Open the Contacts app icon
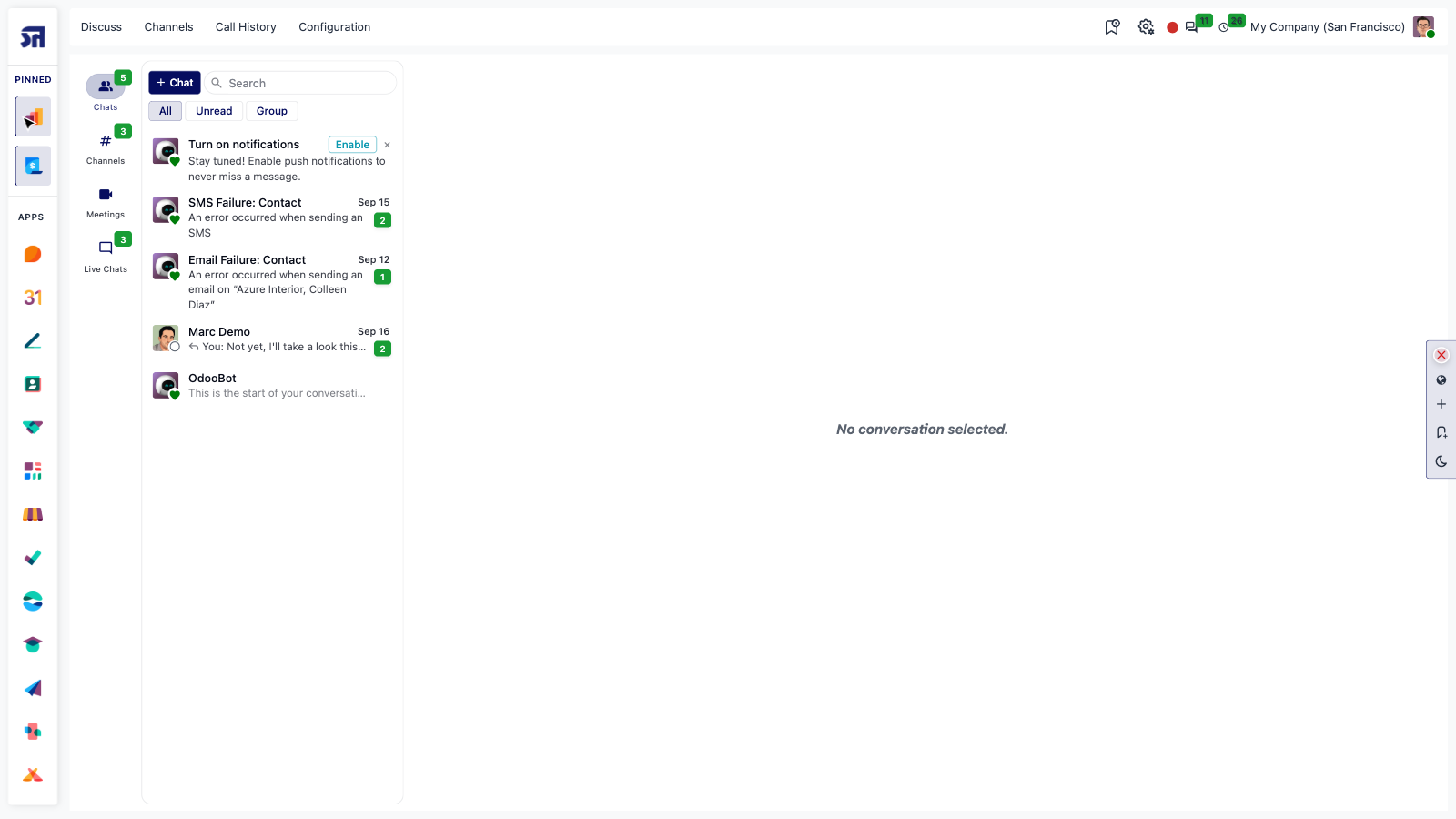Viewport: 1456px width, 819px height. pos(33,384)
